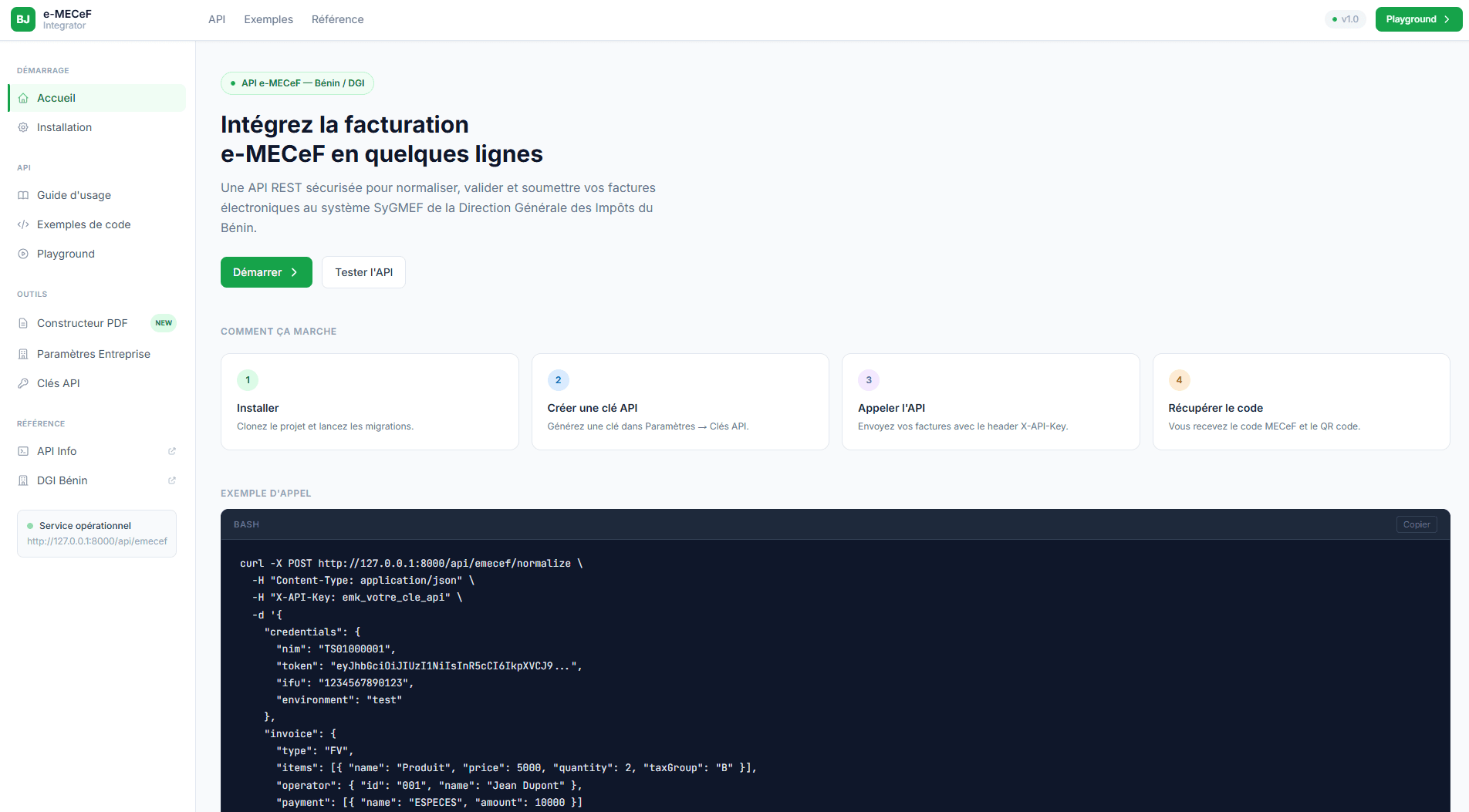
Task: Click the chevron arrow in the Démarrer button
Action: click(294, 272)
